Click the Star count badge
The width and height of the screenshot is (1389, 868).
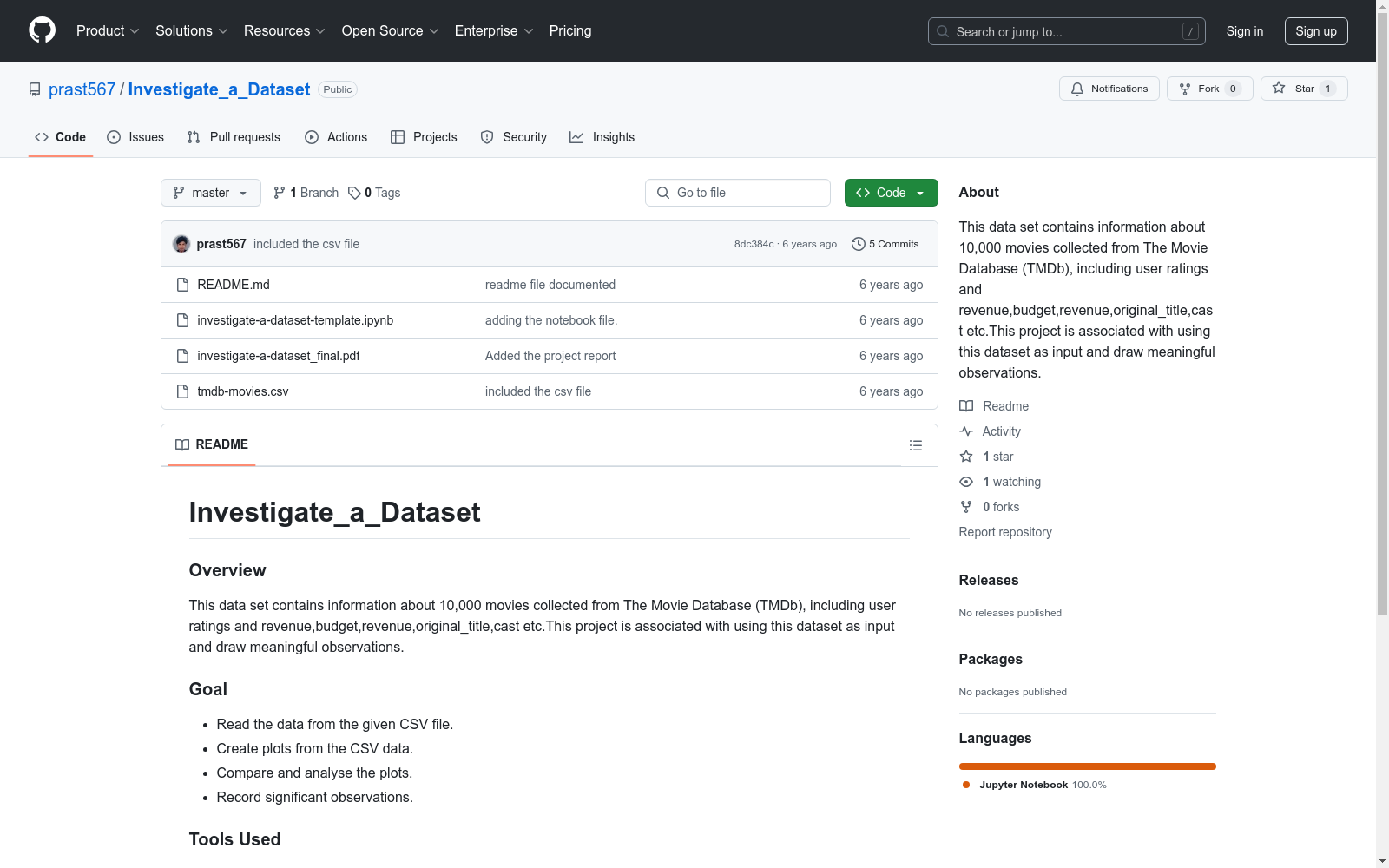tap(1327, 89)
